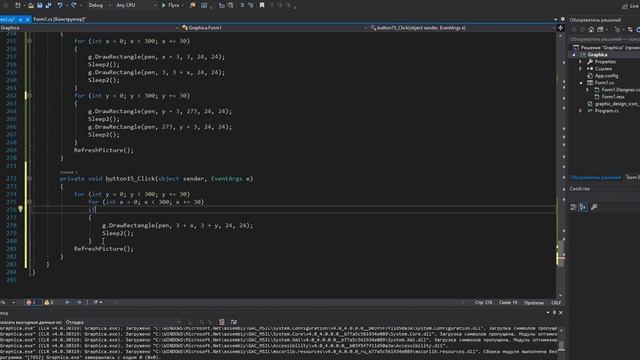
Task: Click the Sleep2(); call on line 279
Action: point(118,233)
